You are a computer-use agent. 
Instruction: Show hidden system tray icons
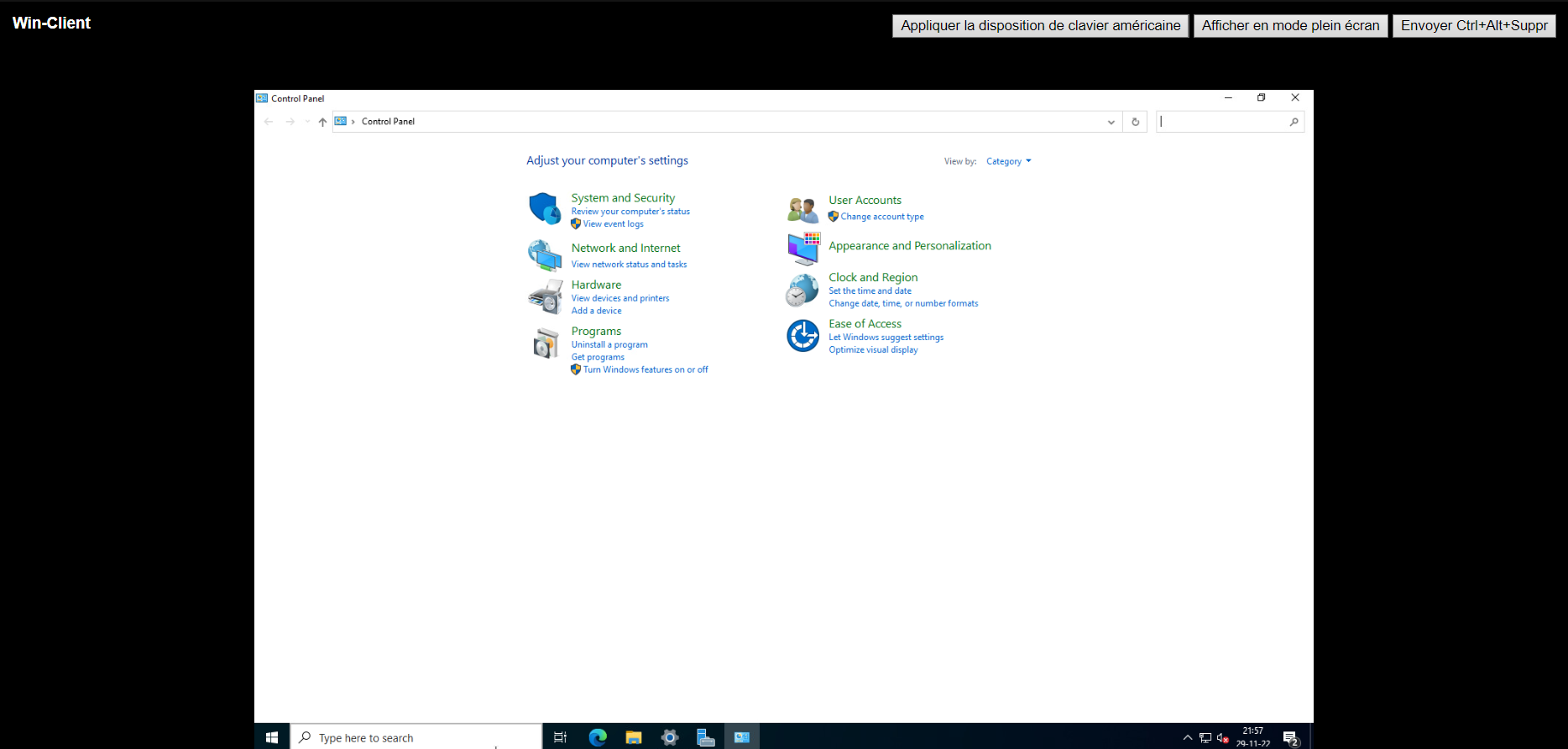[x=1188, y=738]
